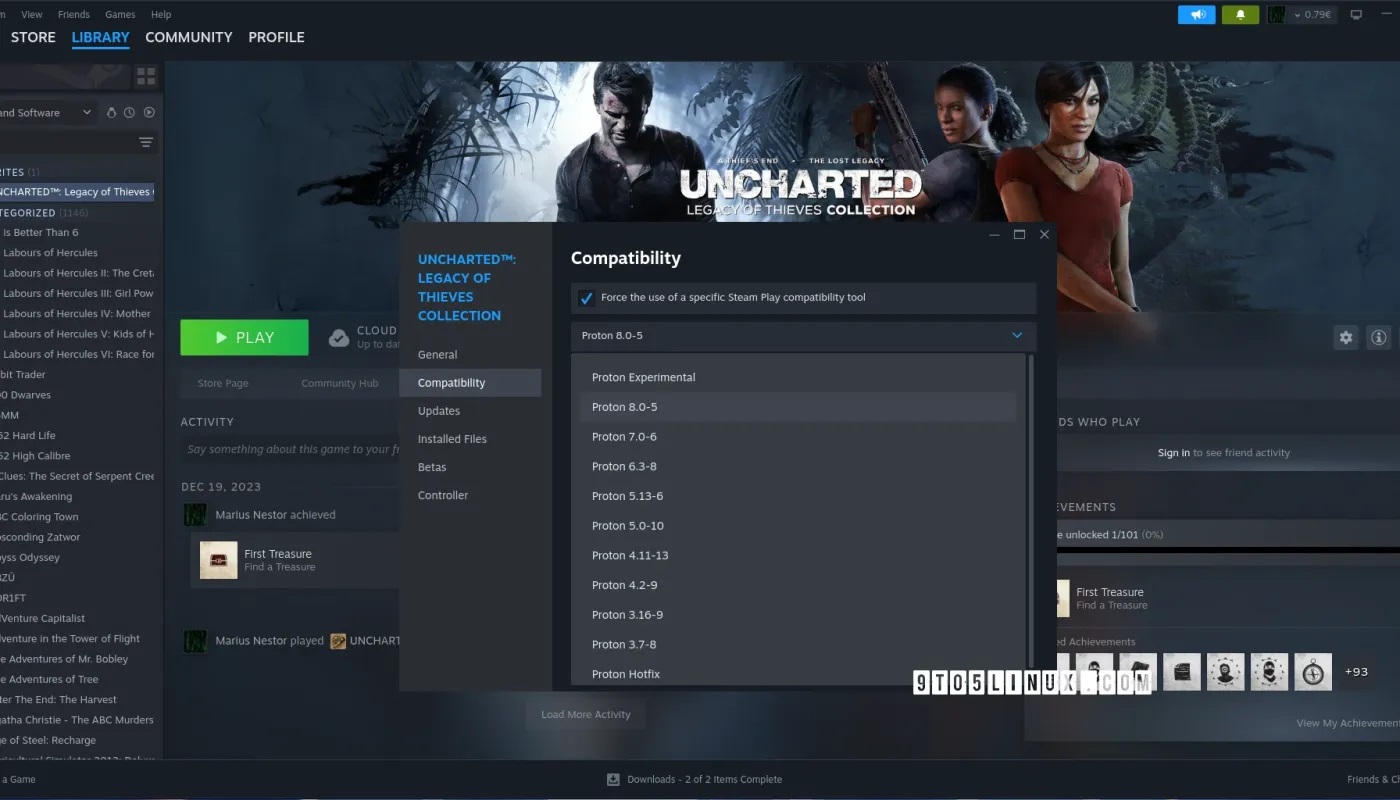Screen dimensions: 1400x800
Task: Pick Proton 4.2-9 compatibility tool
Action: [798, 585]
